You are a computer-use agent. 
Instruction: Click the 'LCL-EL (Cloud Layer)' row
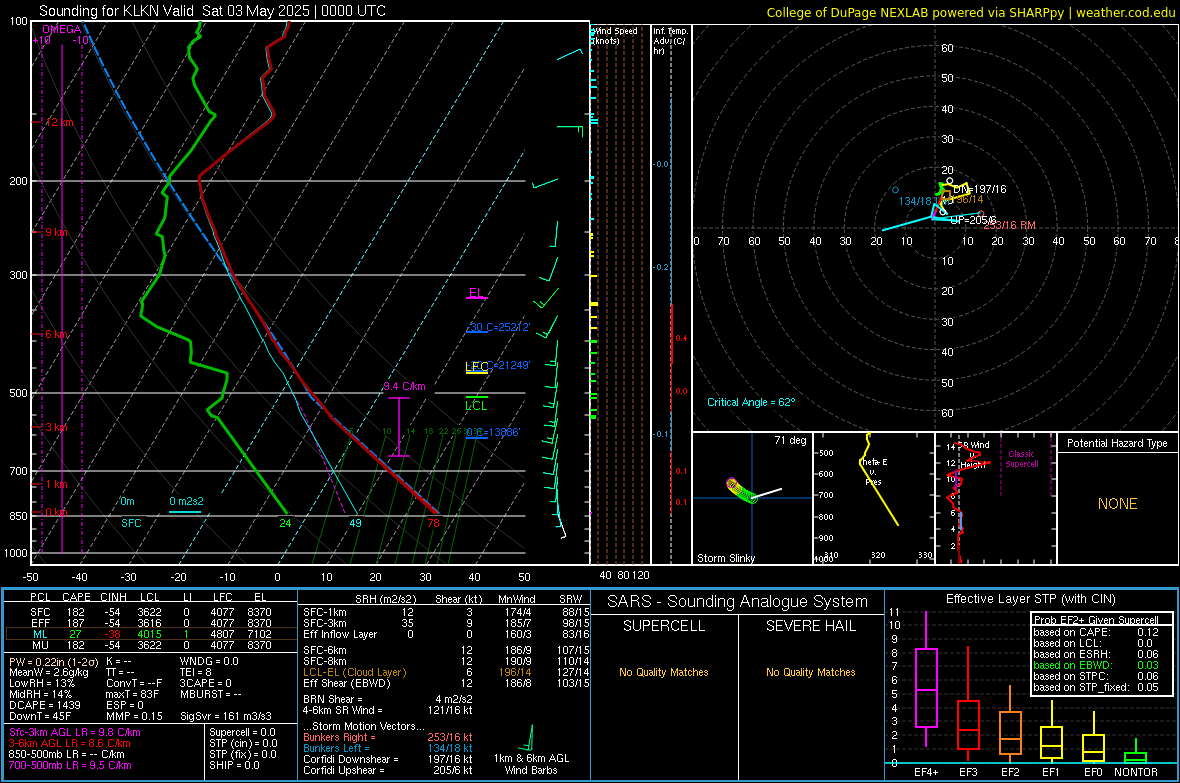tap(446, 672)
